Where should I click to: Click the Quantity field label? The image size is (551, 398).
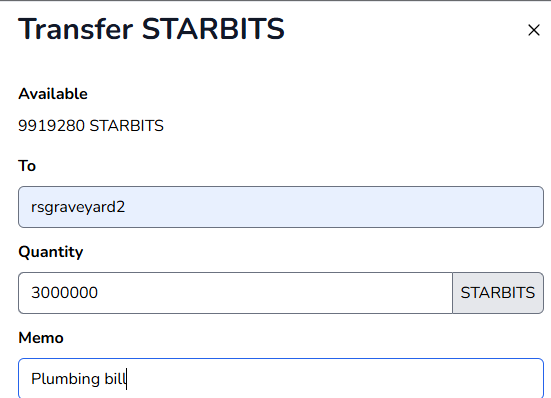point(51,252)
